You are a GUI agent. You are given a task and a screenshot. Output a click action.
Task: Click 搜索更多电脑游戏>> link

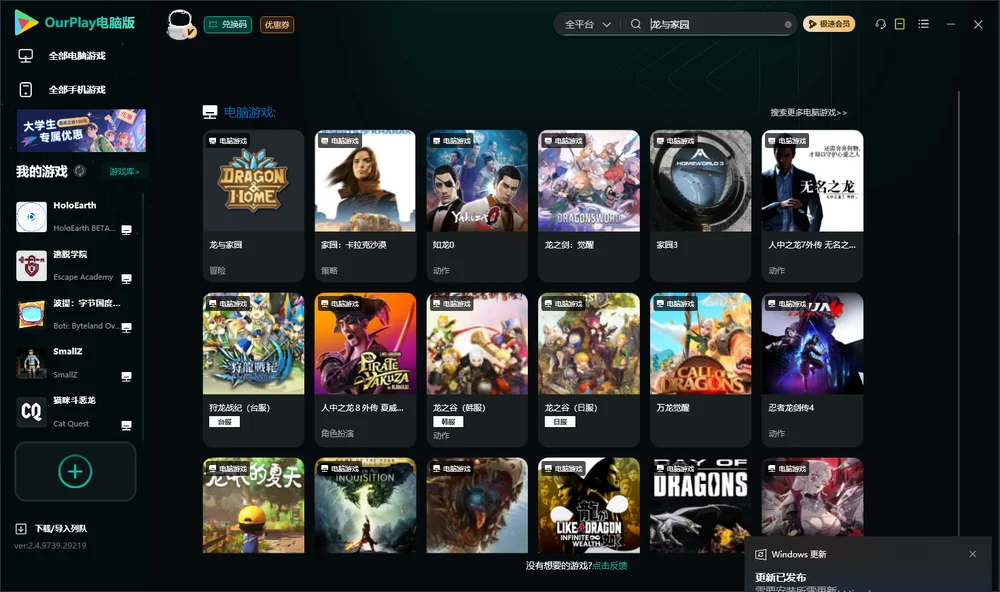pyautogui.click(x=809, y=112)
